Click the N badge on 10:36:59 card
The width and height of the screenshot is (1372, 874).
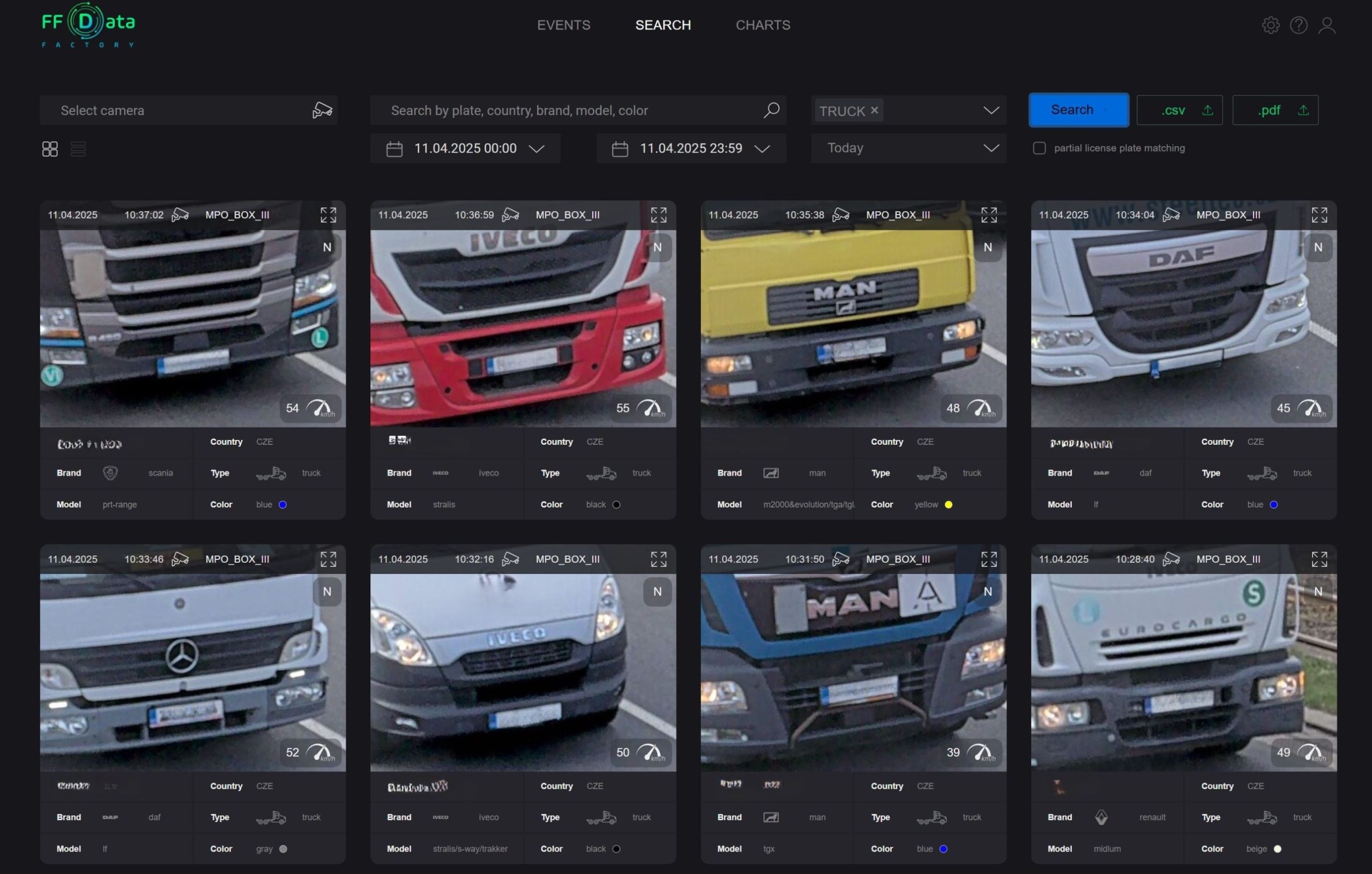(x=658, y=247)
